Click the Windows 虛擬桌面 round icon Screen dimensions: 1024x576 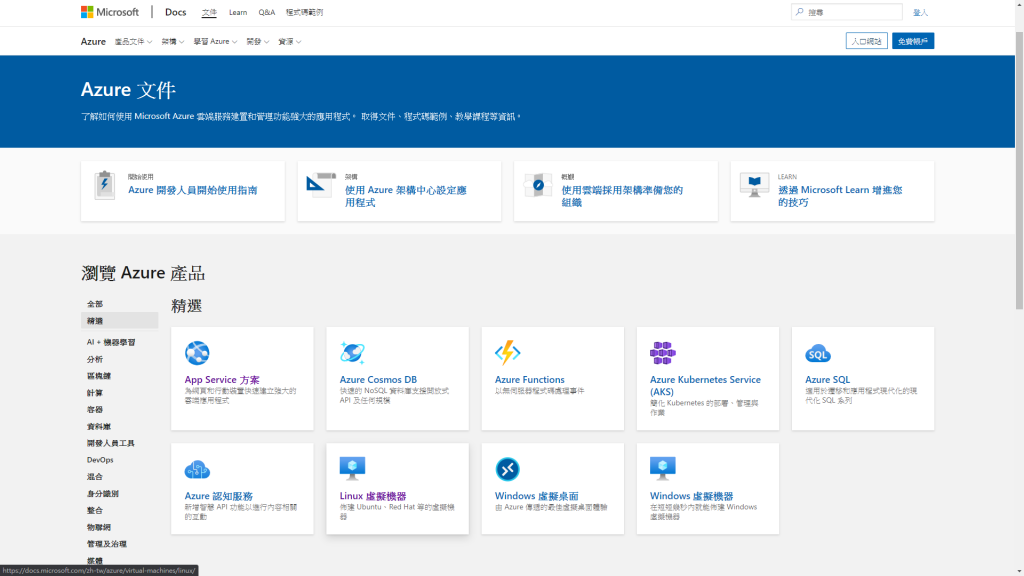click(507, 469)
